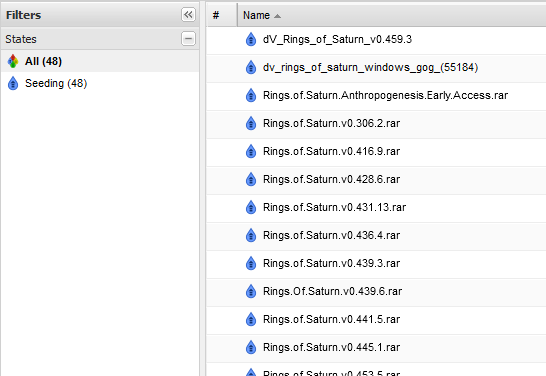Collapse the States filter section
This screenshot has height=376, width=546.
(x=188, y=39)
